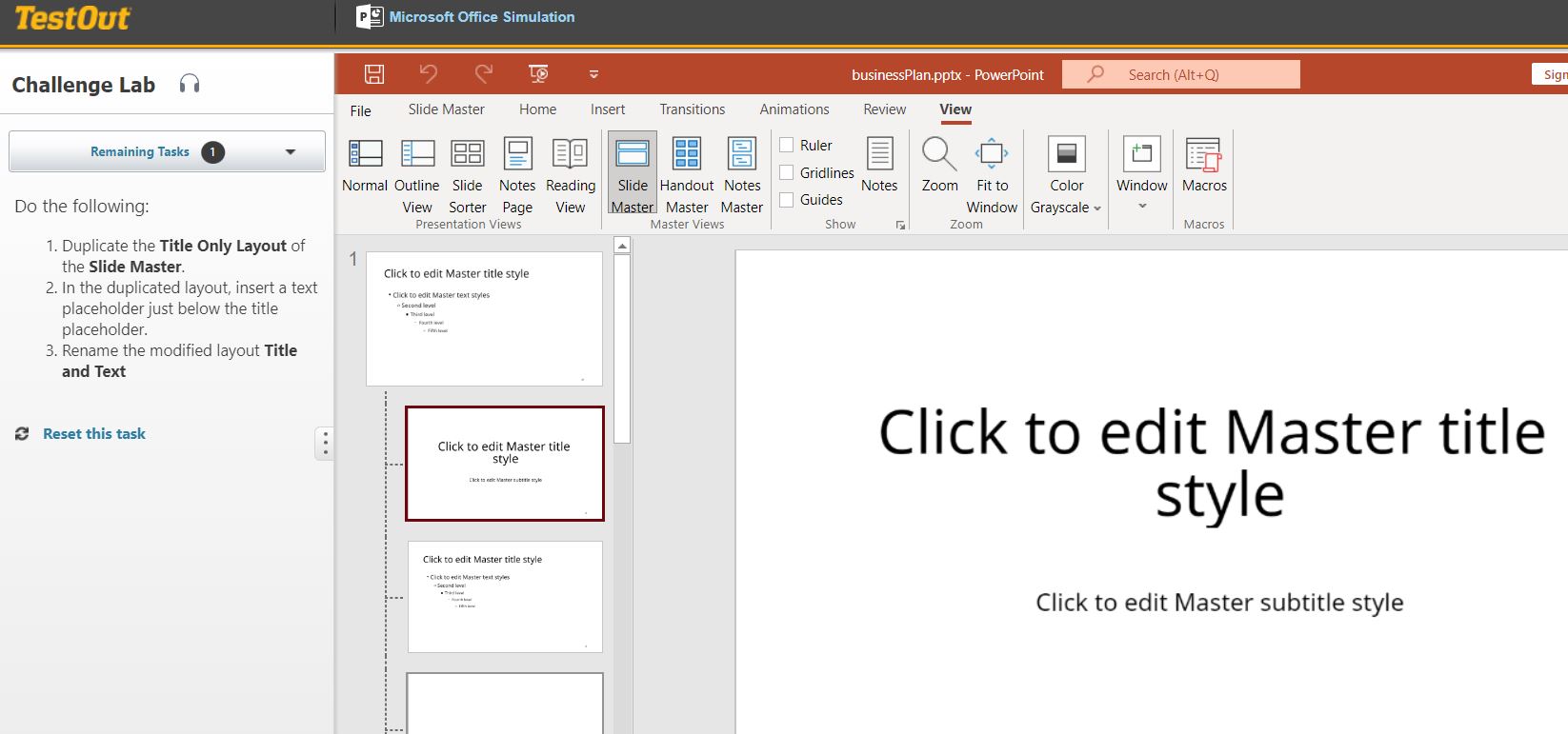Expand the Color Grayscale menu
Viewport: 1568px width, 734px height.
[1066, 174]
